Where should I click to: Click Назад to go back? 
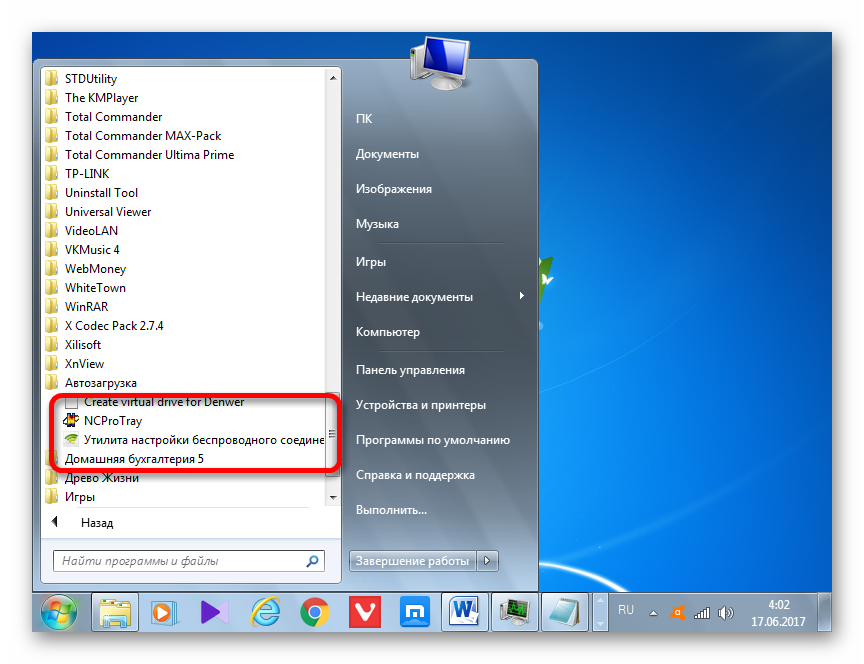(x=97, y=523)
